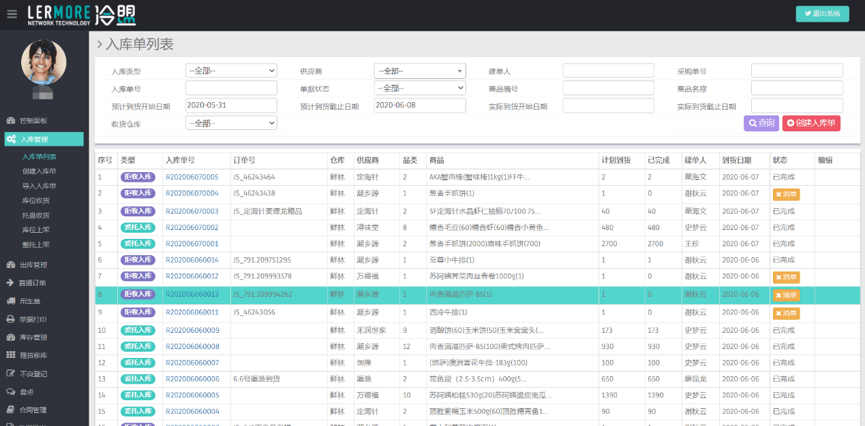Open the 收货仓库 dropdown
Viewport: 865px width, 426px height.
[x=231, y=123]
